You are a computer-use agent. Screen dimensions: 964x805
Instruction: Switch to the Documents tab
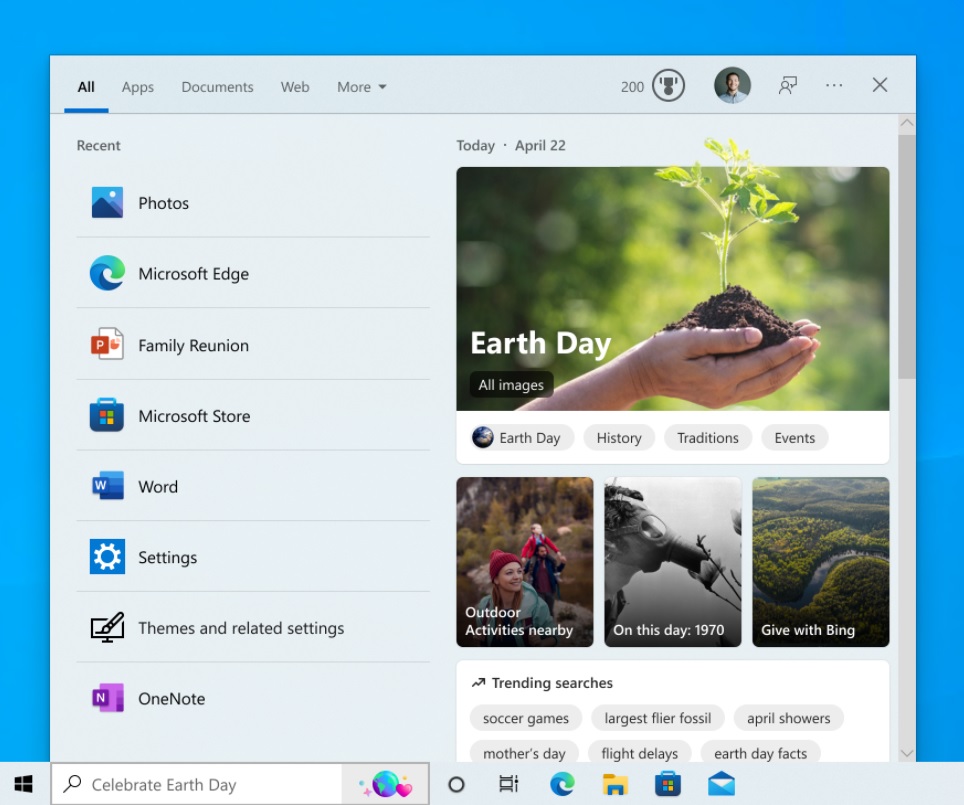tap(217, 87)
